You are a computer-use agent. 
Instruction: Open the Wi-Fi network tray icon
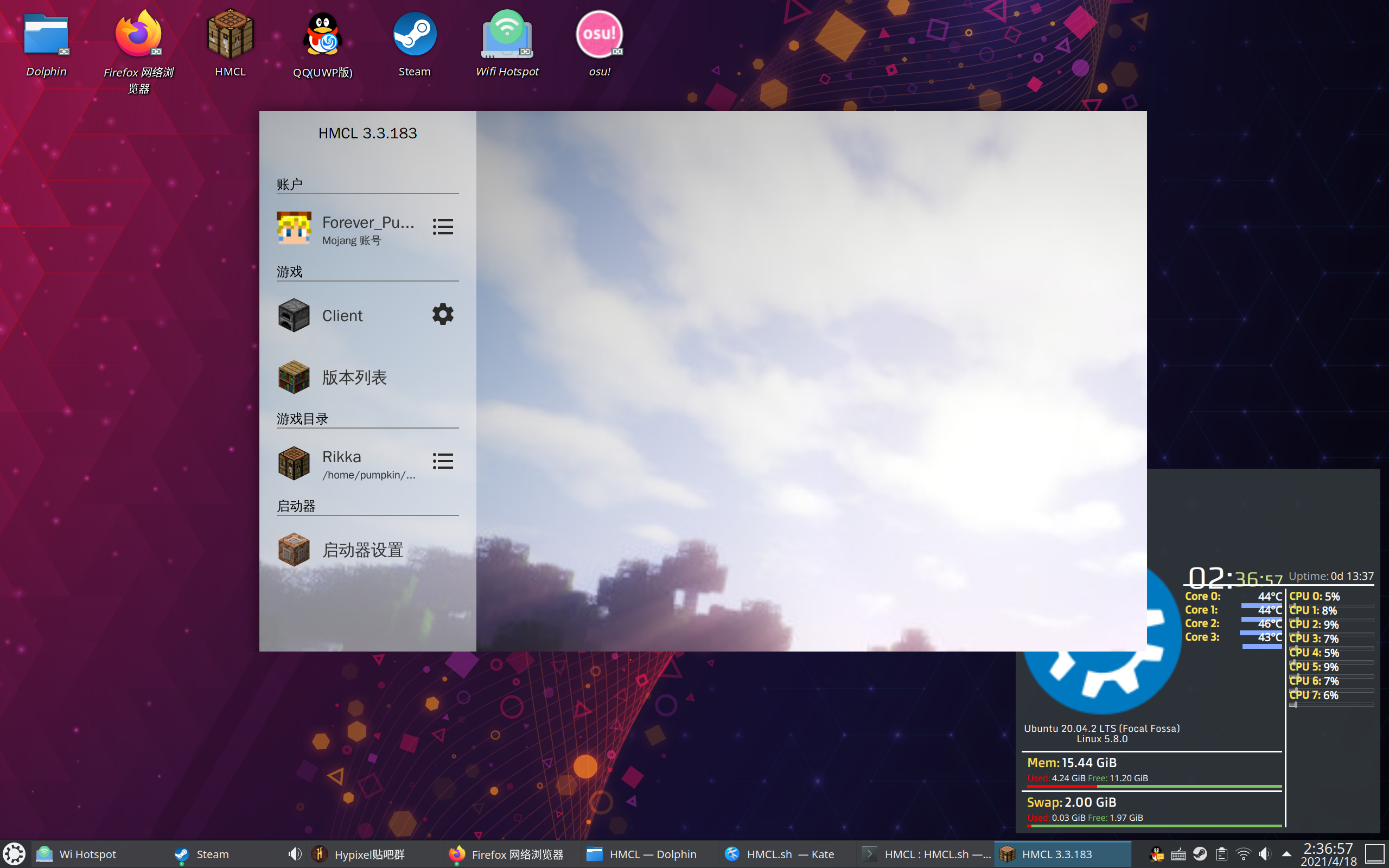[x=1243, y=854]
